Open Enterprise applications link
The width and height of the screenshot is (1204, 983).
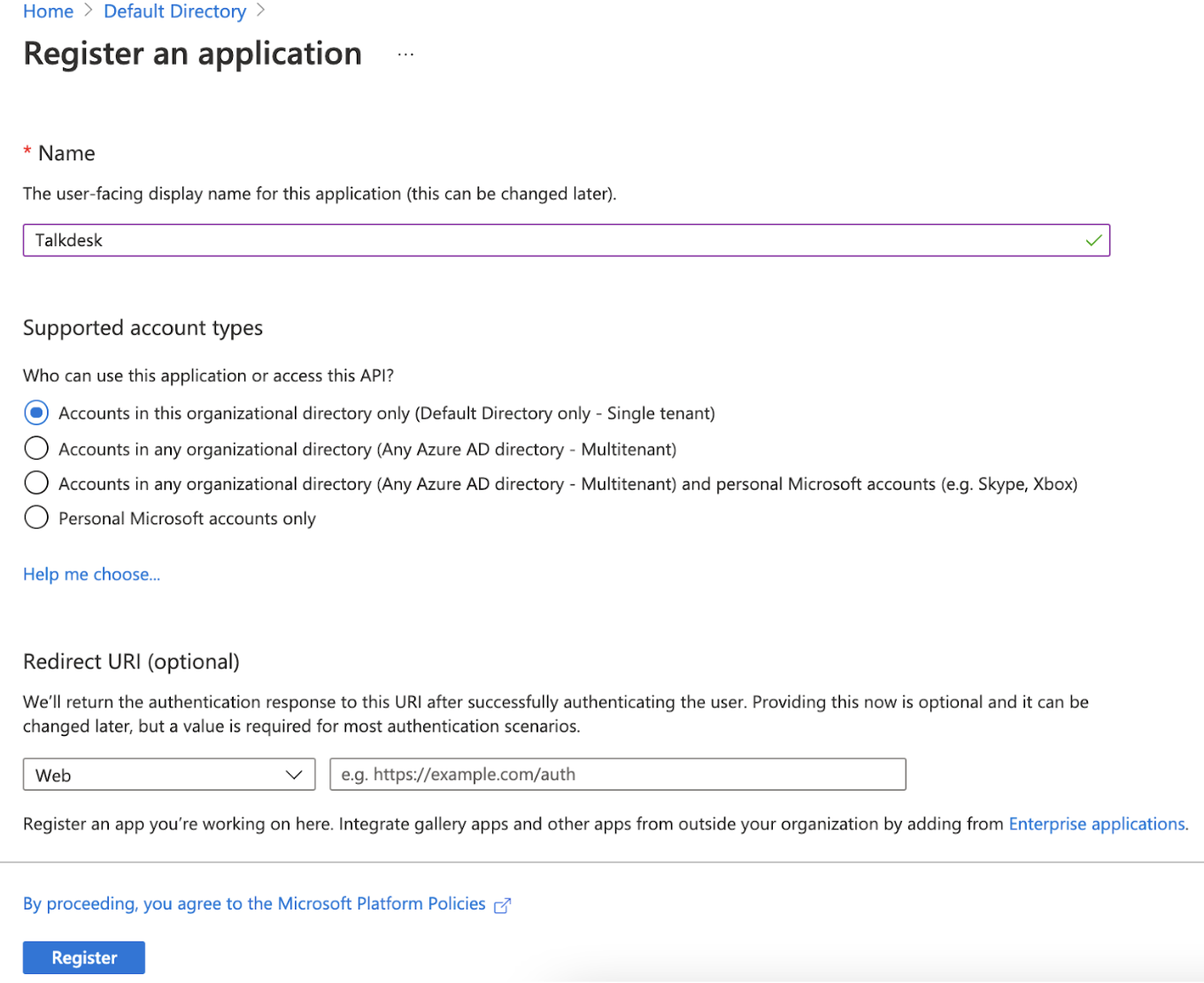click(x=1098, y=824)
